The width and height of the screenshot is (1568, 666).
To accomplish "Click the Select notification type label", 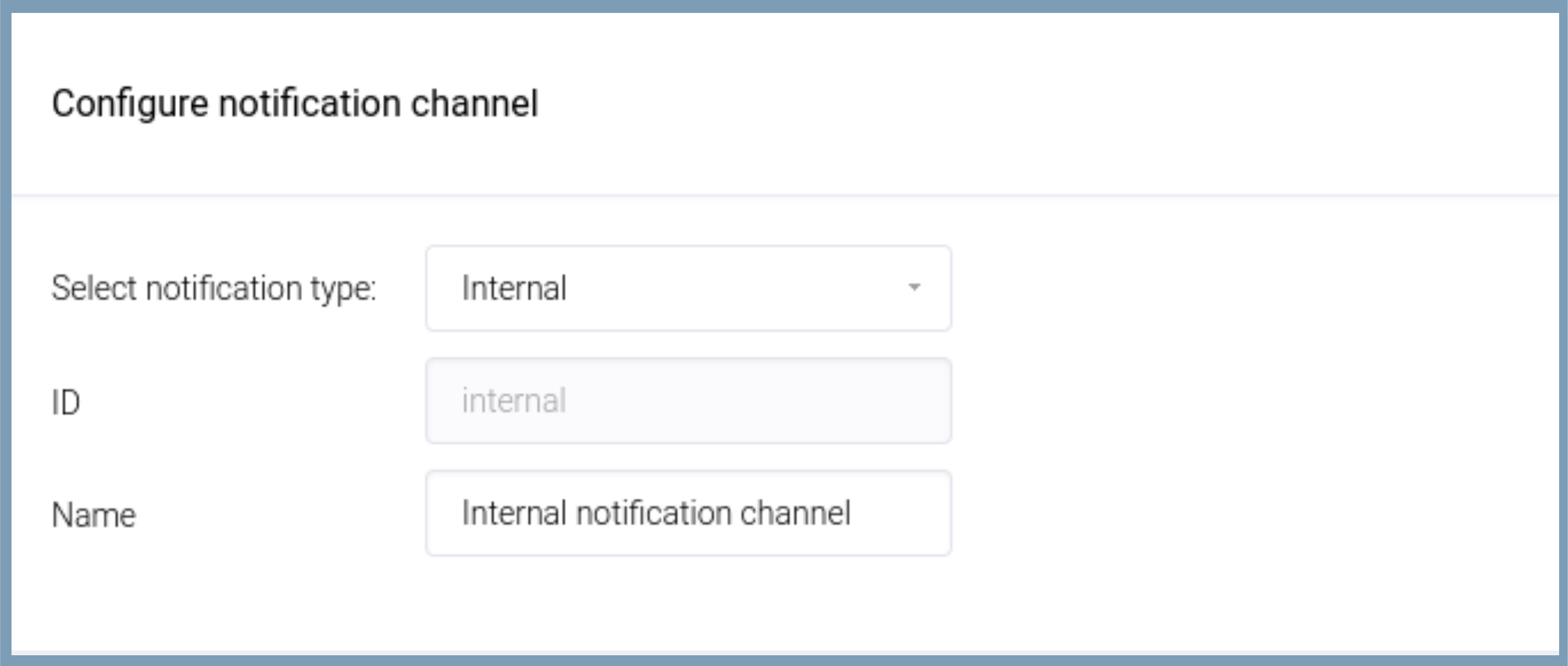I will coord(214,288).
